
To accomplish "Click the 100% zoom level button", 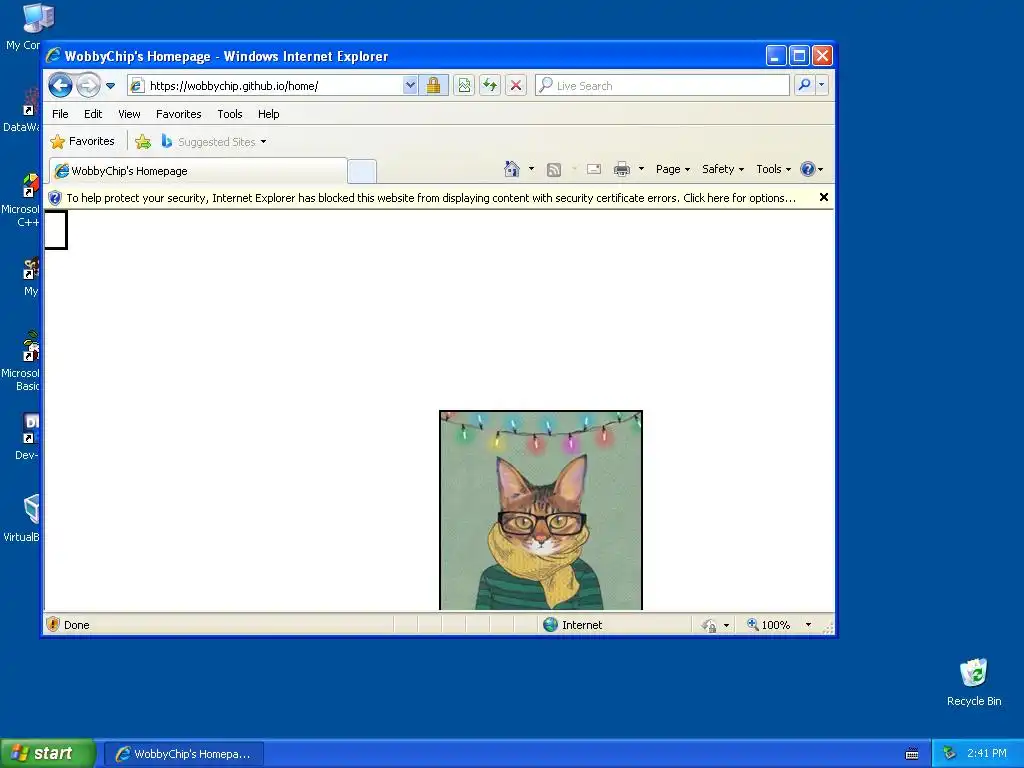I will pos(769,625).
